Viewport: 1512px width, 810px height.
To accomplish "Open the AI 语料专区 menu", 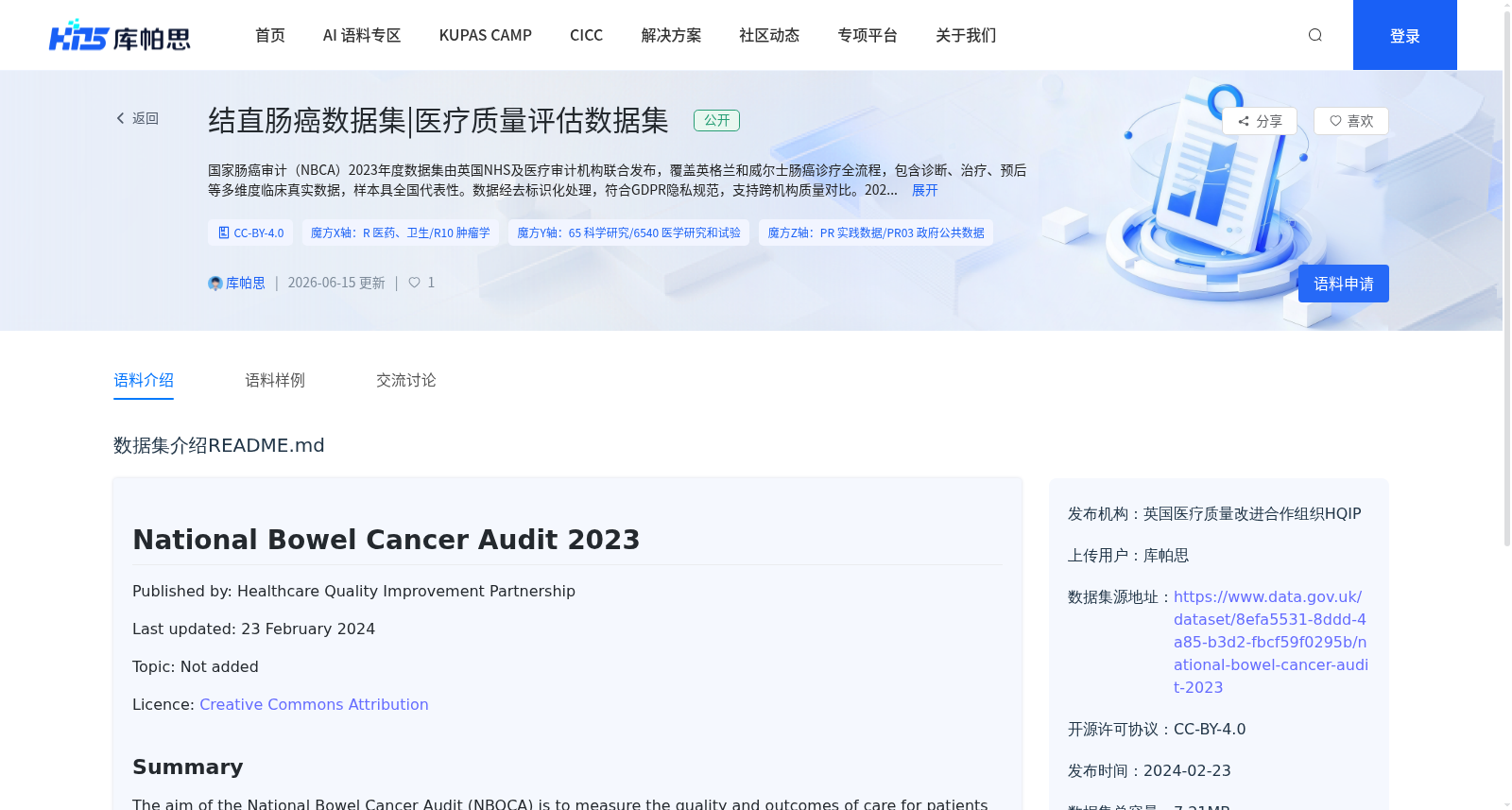I will pos(362,35).
